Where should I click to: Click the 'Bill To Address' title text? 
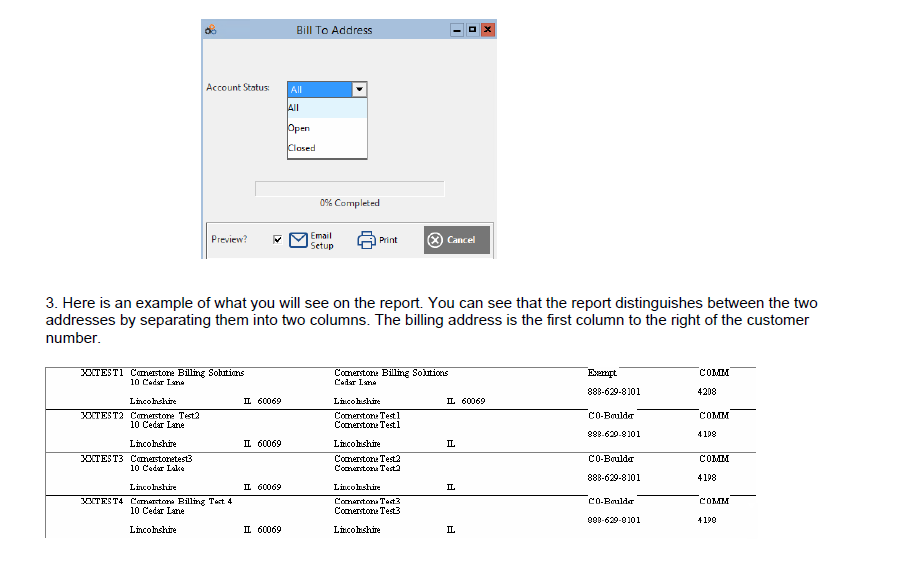tap(334, 30)
